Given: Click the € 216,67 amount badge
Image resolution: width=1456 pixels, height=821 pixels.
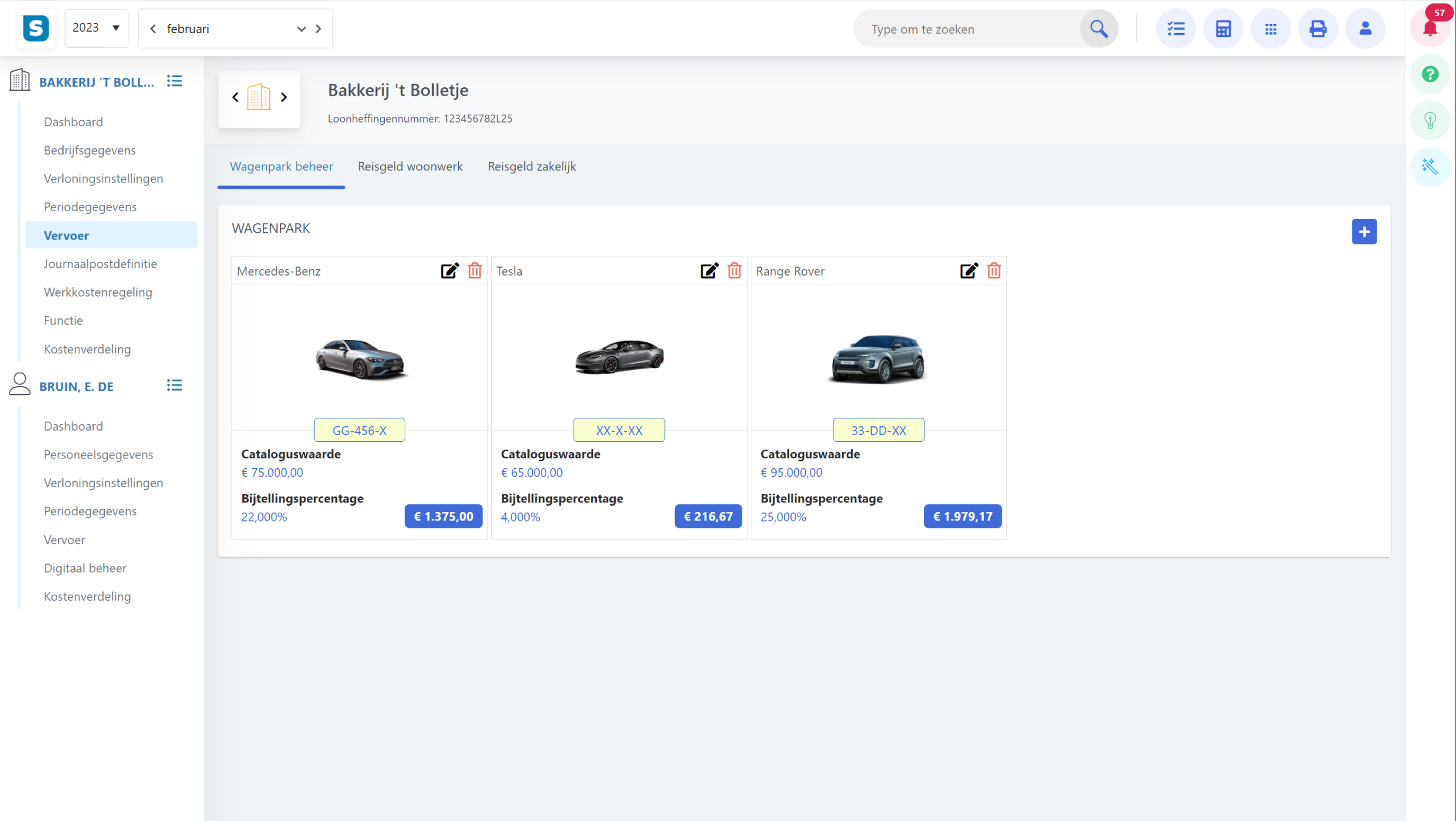Looking at the screenshot, I should (x=708, y=516).
